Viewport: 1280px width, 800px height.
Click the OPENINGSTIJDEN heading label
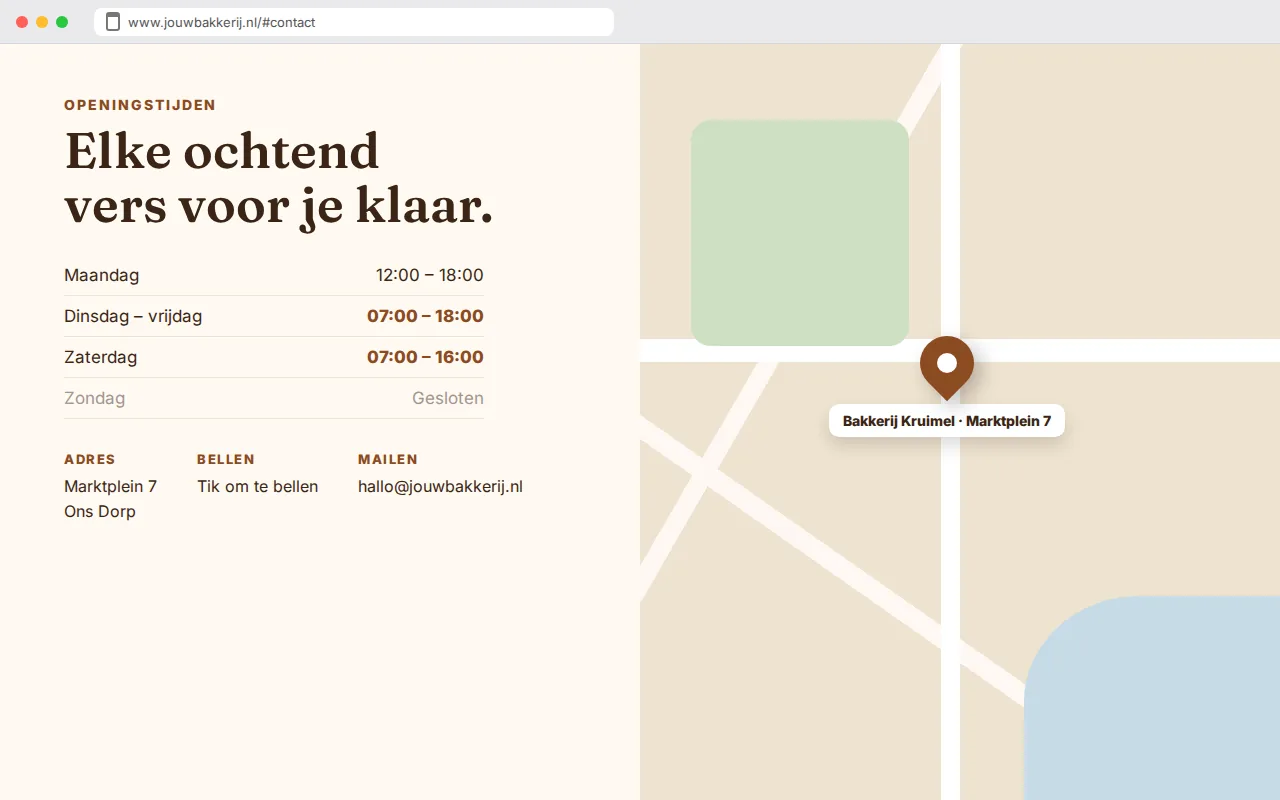click(x=140, y=105)
